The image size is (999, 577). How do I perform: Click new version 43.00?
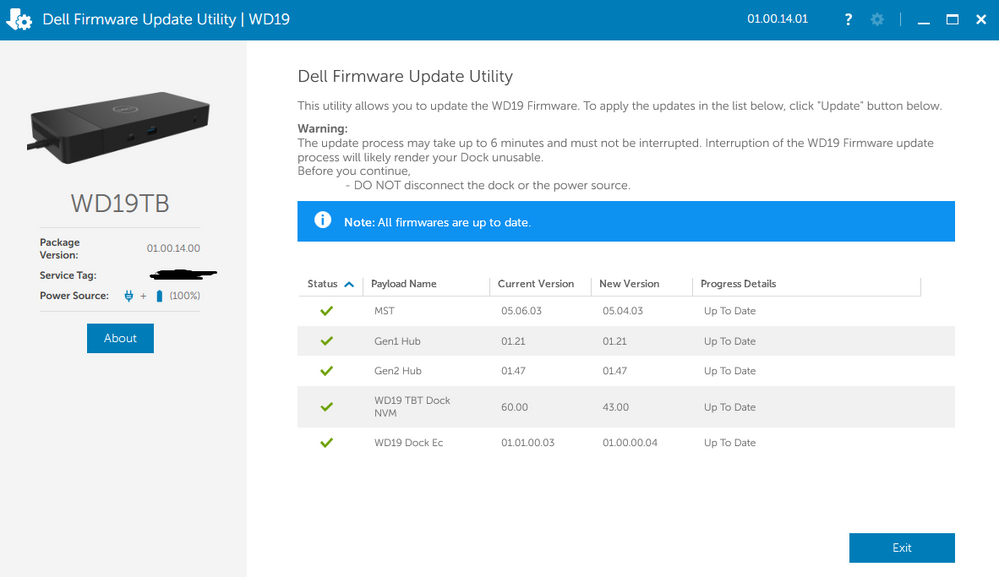pos(615,407)
